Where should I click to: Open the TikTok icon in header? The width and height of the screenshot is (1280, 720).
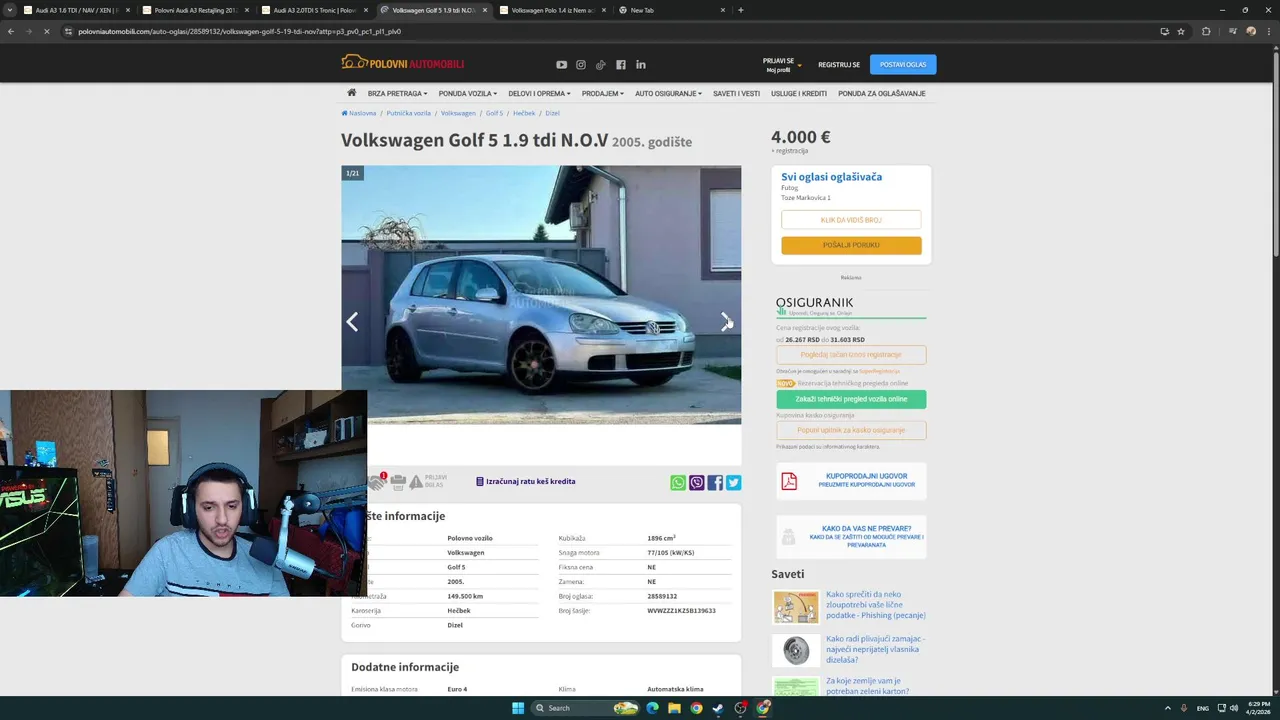(601, 65)
